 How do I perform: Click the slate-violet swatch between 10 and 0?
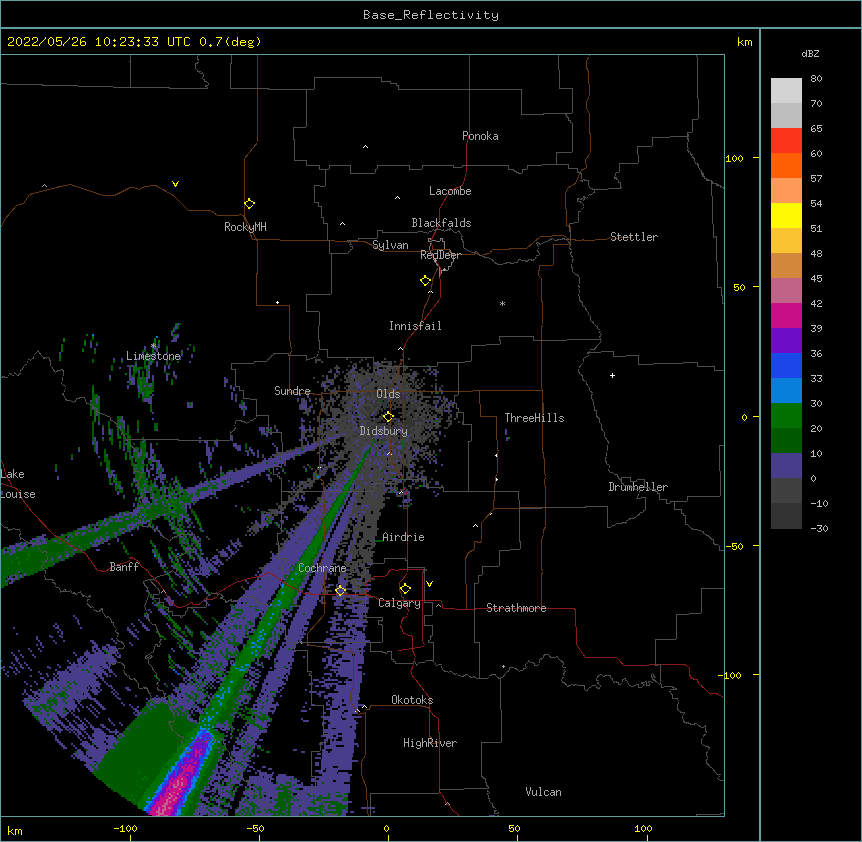click(x=786, y=466)
